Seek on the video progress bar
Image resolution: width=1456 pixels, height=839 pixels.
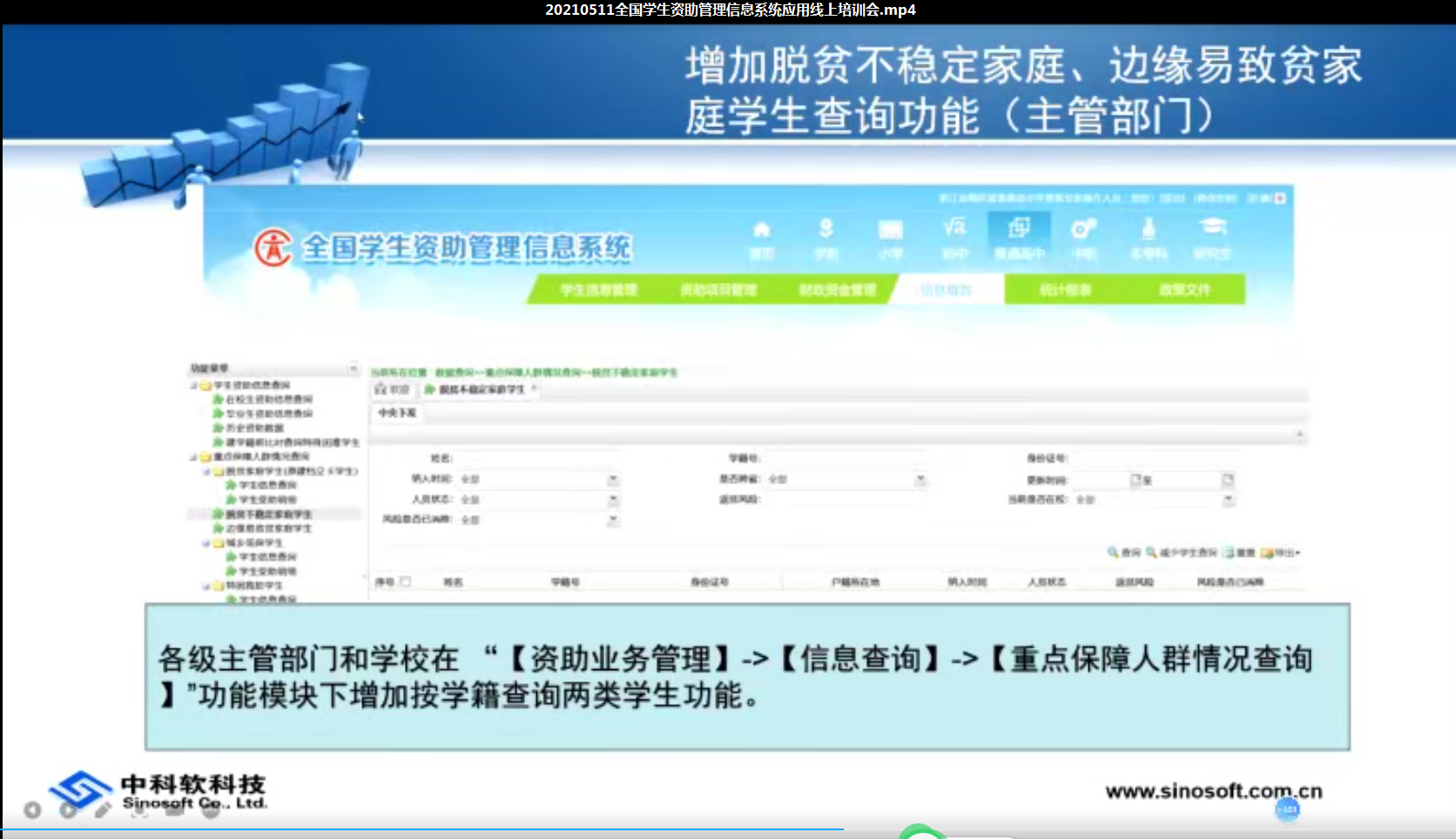point(728,829)
